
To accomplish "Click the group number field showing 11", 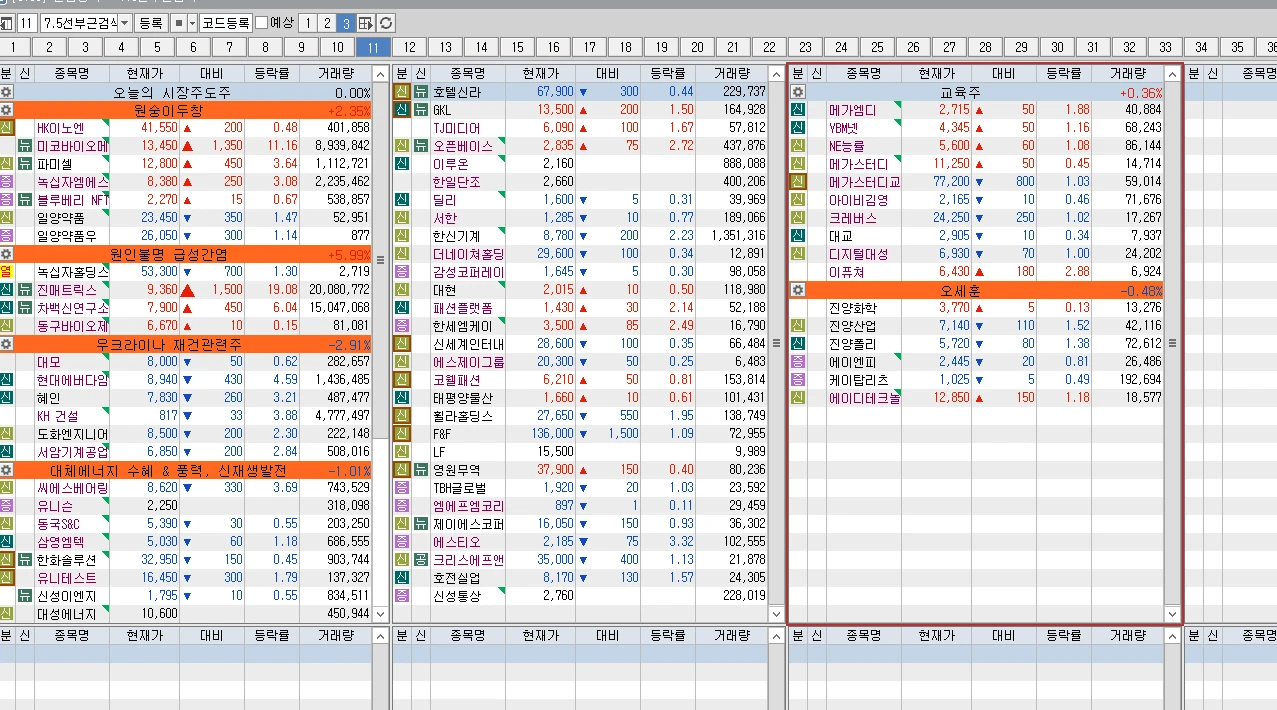I will [27, 22].
